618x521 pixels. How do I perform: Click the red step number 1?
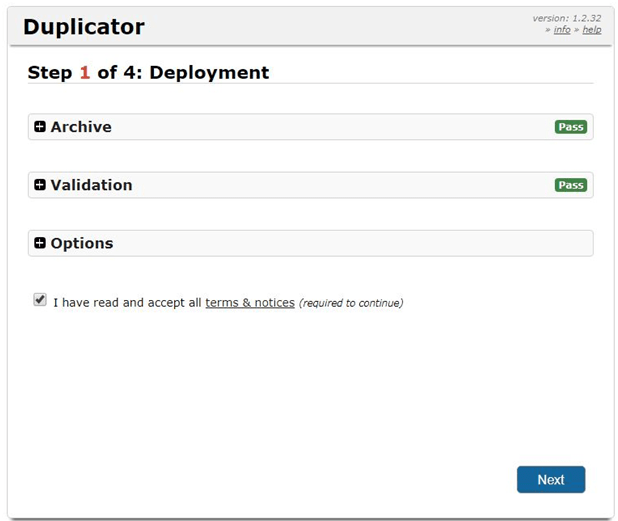coord(85,73)
